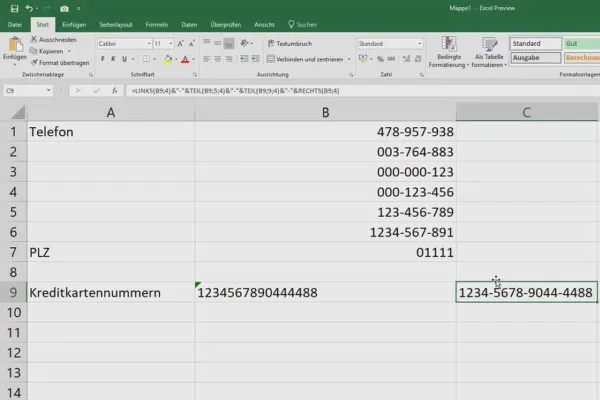Click the increase font size icon

180,44
